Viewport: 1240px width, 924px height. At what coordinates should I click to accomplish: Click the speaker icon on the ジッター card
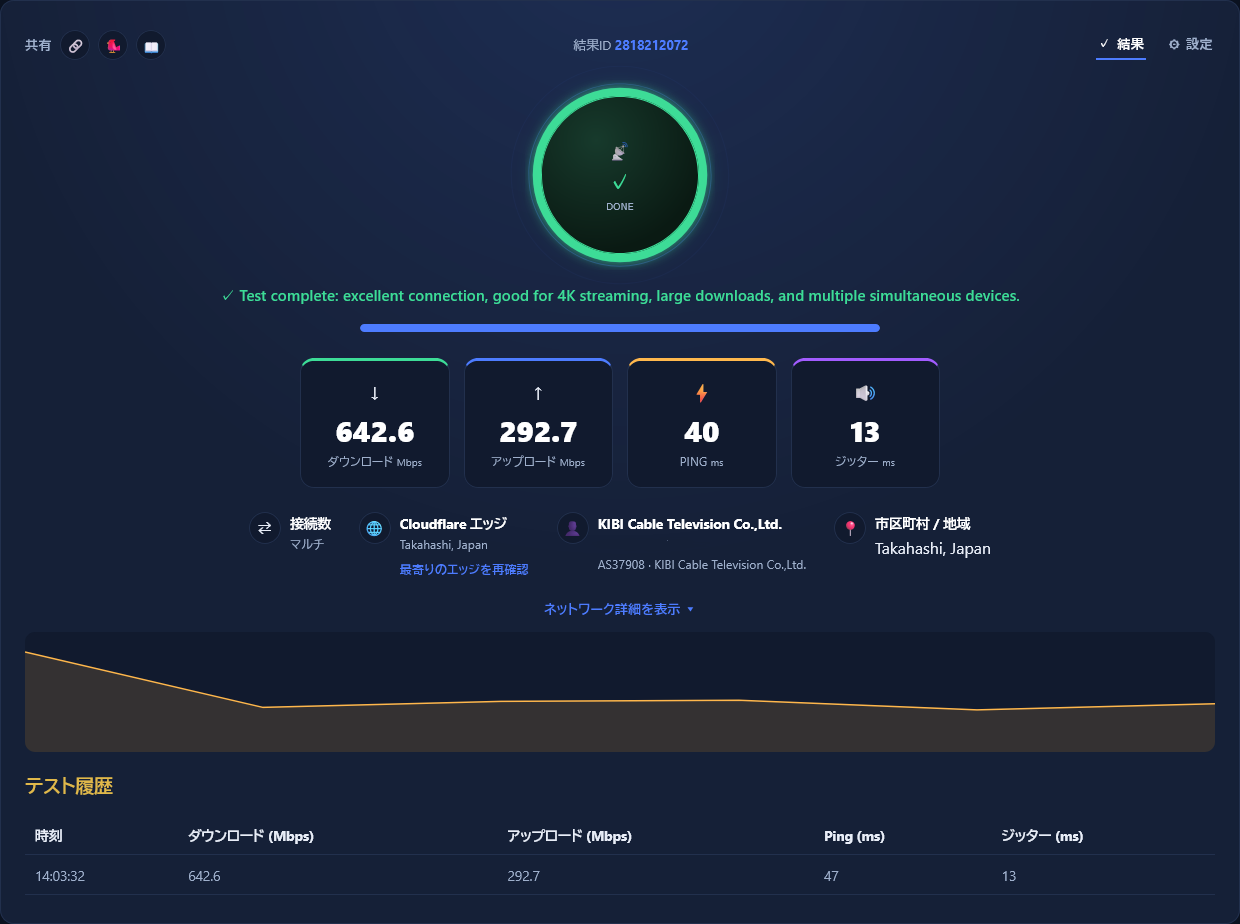point(865,393)
